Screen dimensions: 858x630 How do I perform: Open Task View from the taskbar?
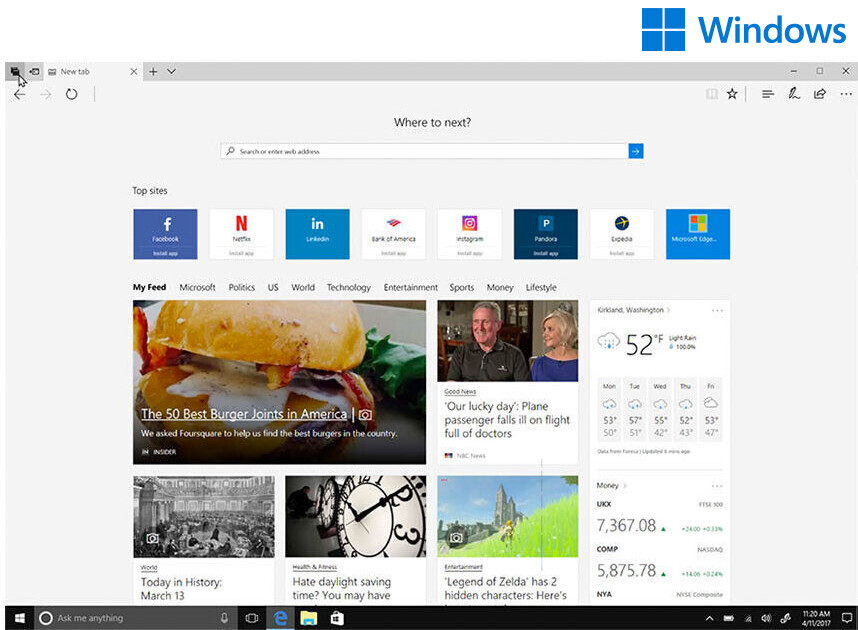click(x=252, y=618)
